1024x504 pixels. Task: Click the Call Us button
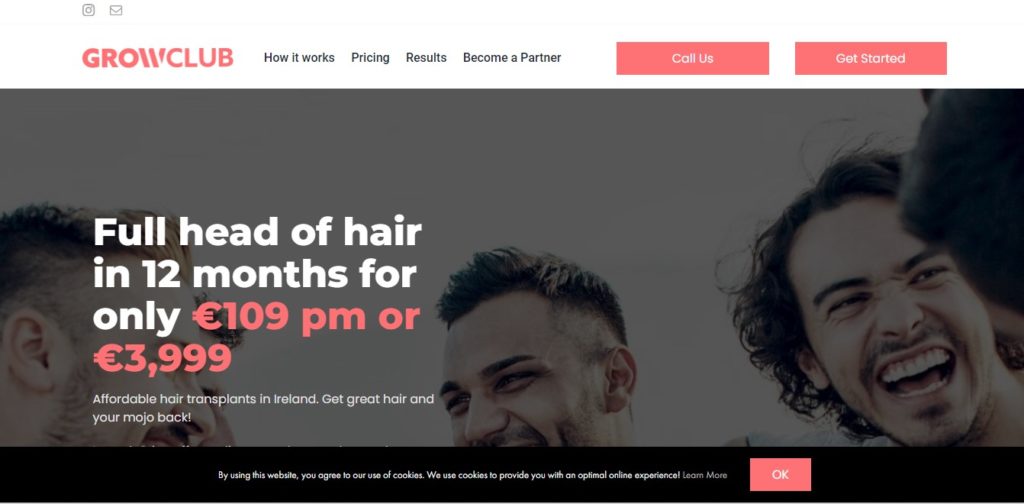692,58
